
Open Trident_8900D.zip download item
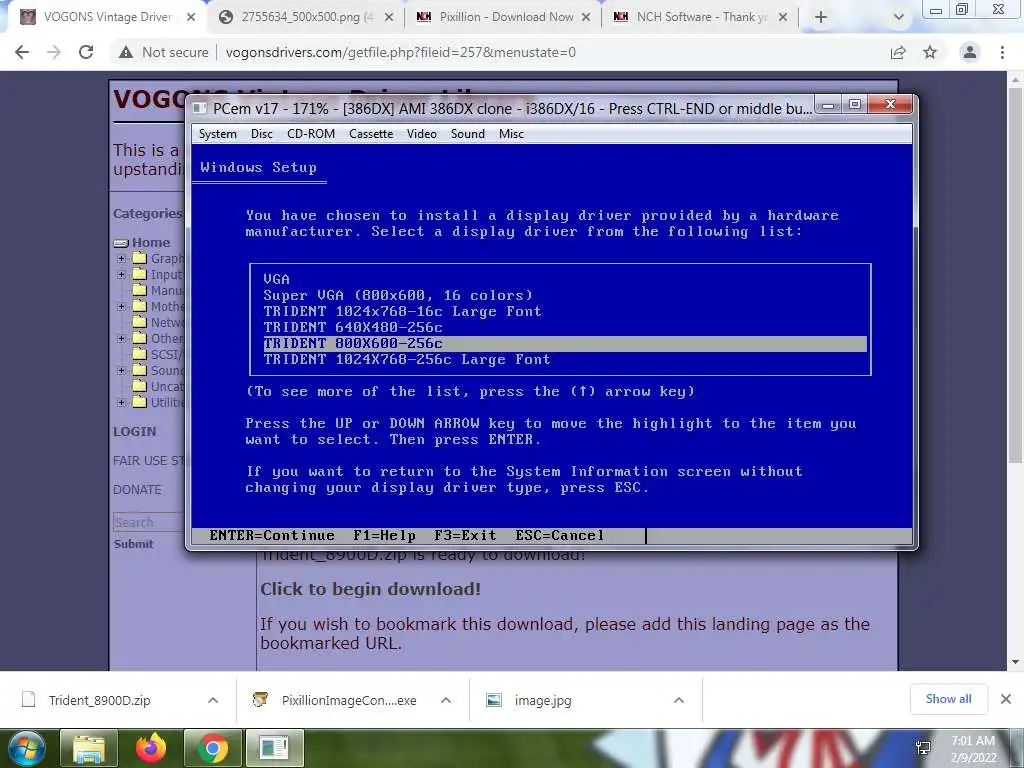coord(99,700)
